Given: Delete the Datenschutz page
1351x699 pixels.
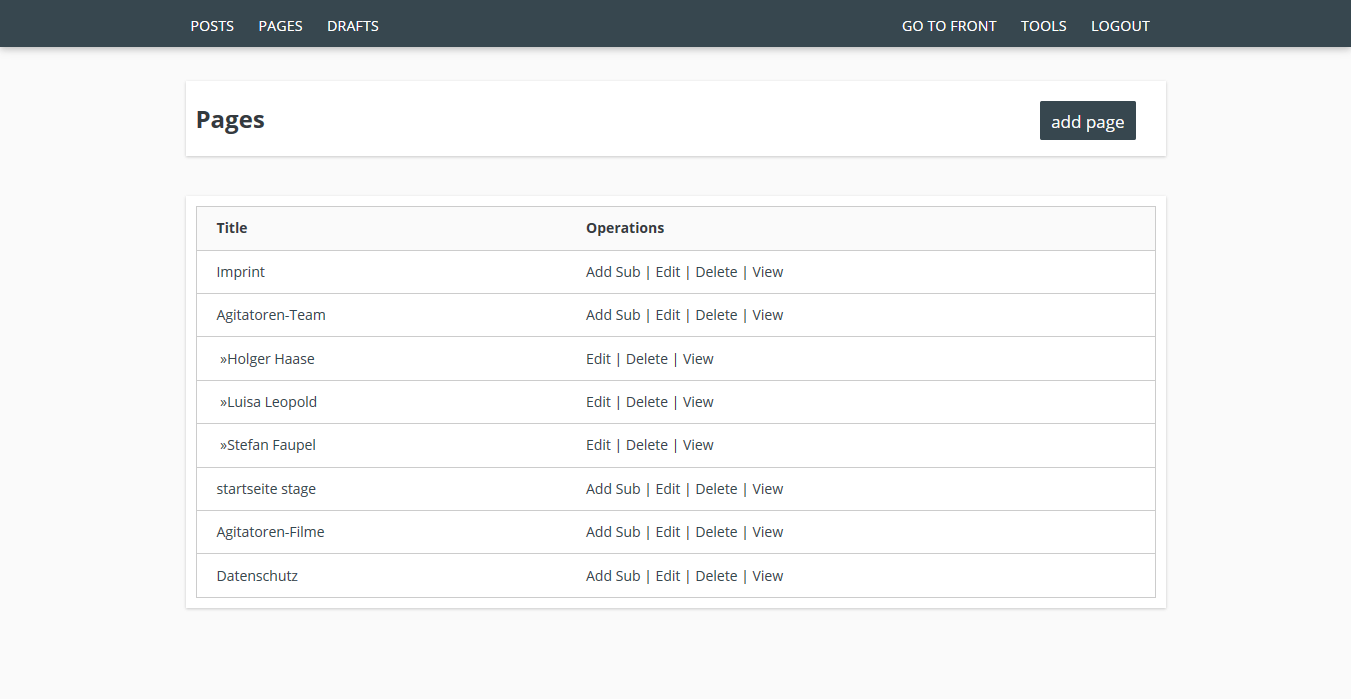Looking at the screenshot, I should (x=716, y=576).
